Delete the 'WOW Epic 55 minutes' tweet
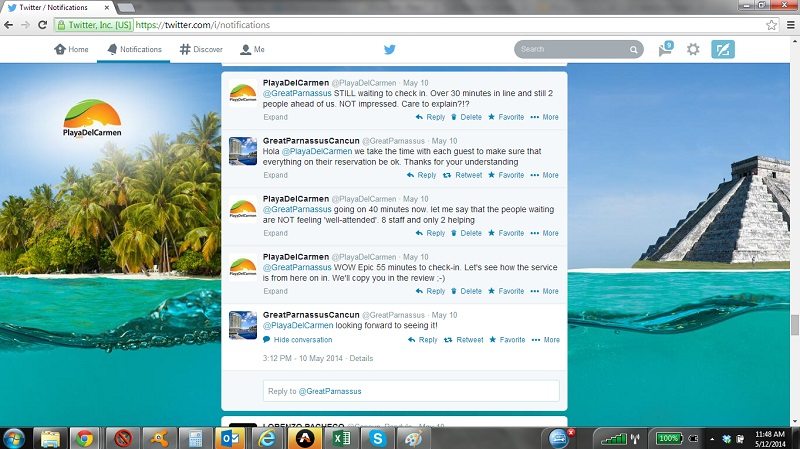Image resolution: width=800 pixels, height=449 pixels. click(x=466, y=291)
